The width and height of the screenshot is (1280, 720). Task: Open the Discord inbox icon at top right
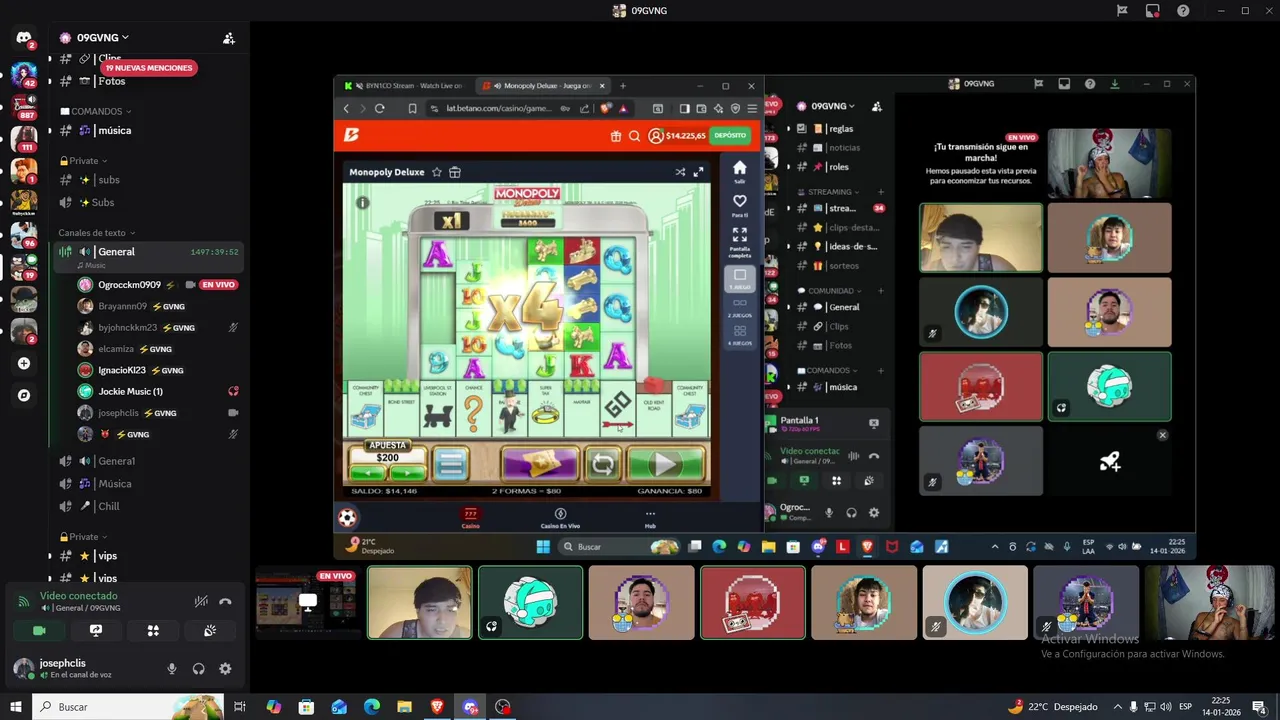(1153, 11)
